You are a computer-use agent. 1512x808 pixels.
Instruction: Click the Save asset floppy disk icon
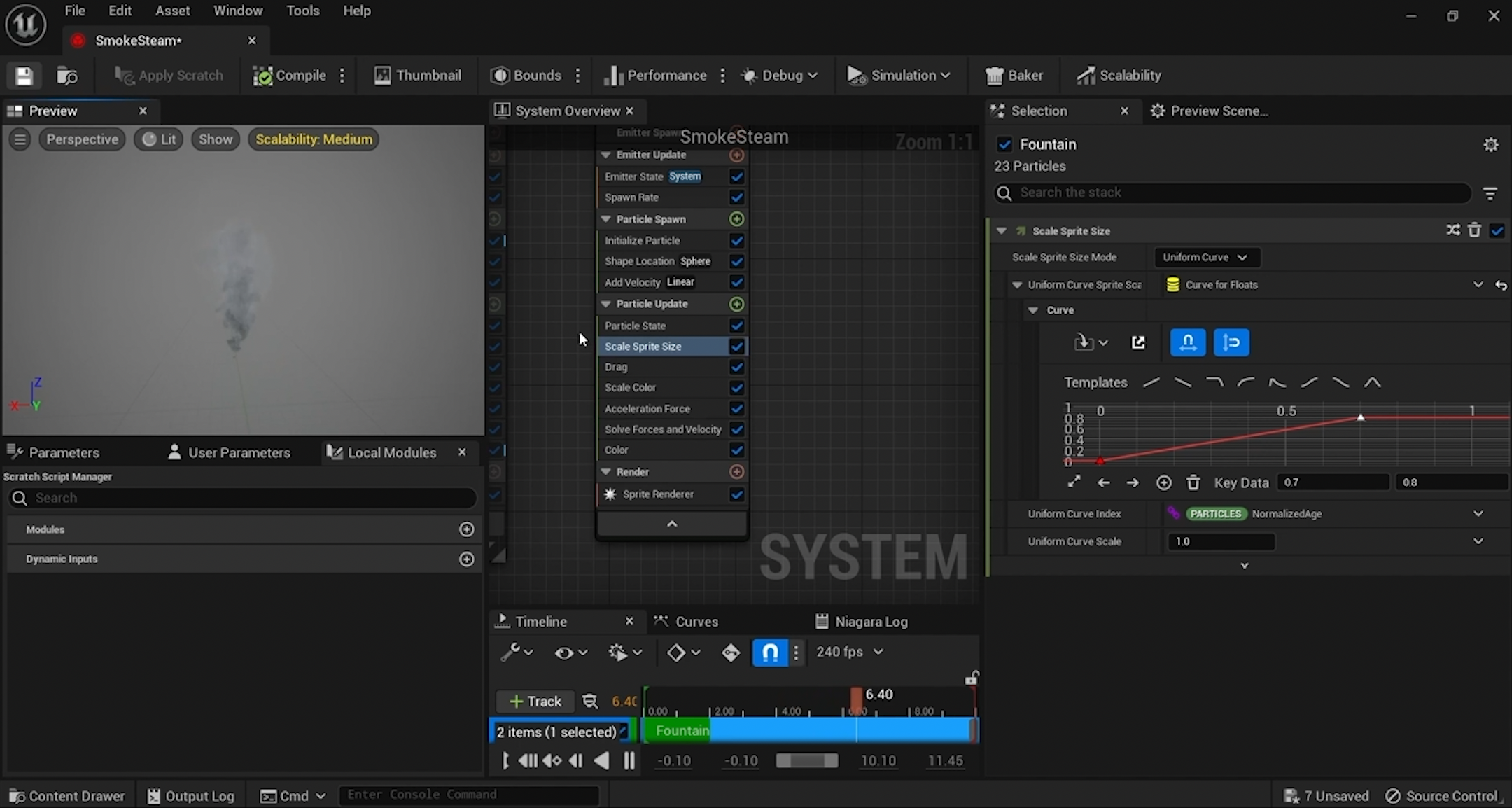[24, 76]
